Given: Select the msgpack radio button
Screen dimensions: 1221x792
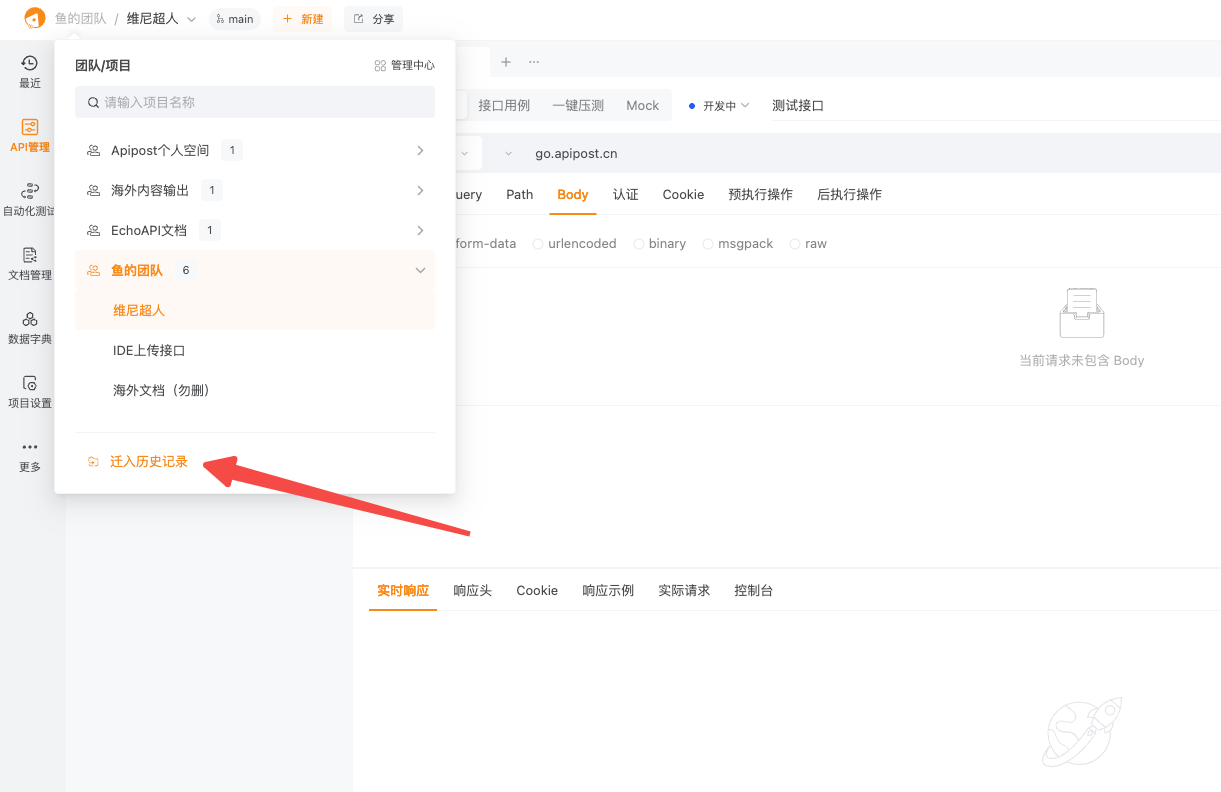Looking at the screenshot, I should [708, 244].
